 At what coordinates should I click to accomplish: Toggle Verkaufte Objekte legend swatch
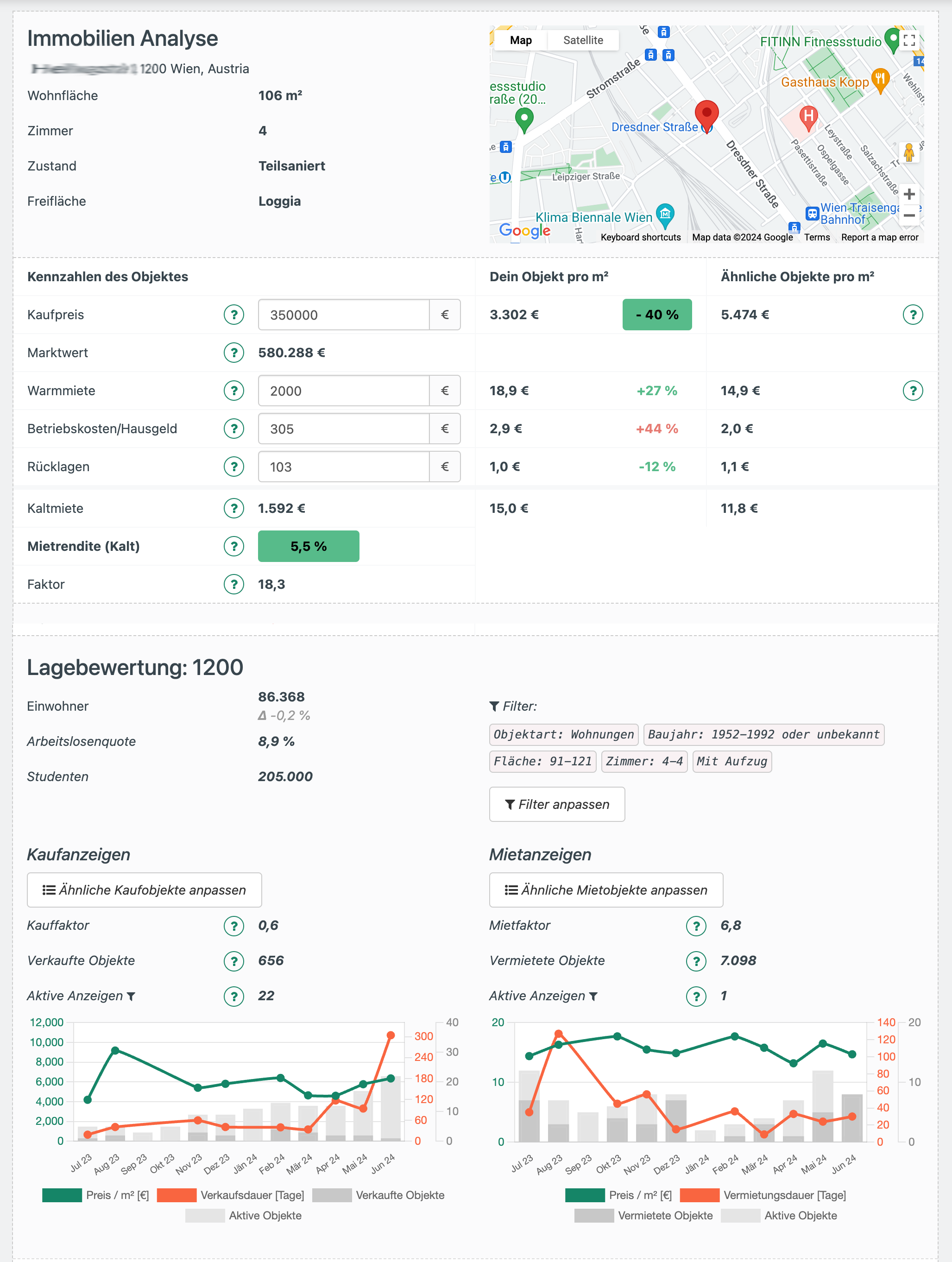pyautogui.click(x=332, y=1195)
